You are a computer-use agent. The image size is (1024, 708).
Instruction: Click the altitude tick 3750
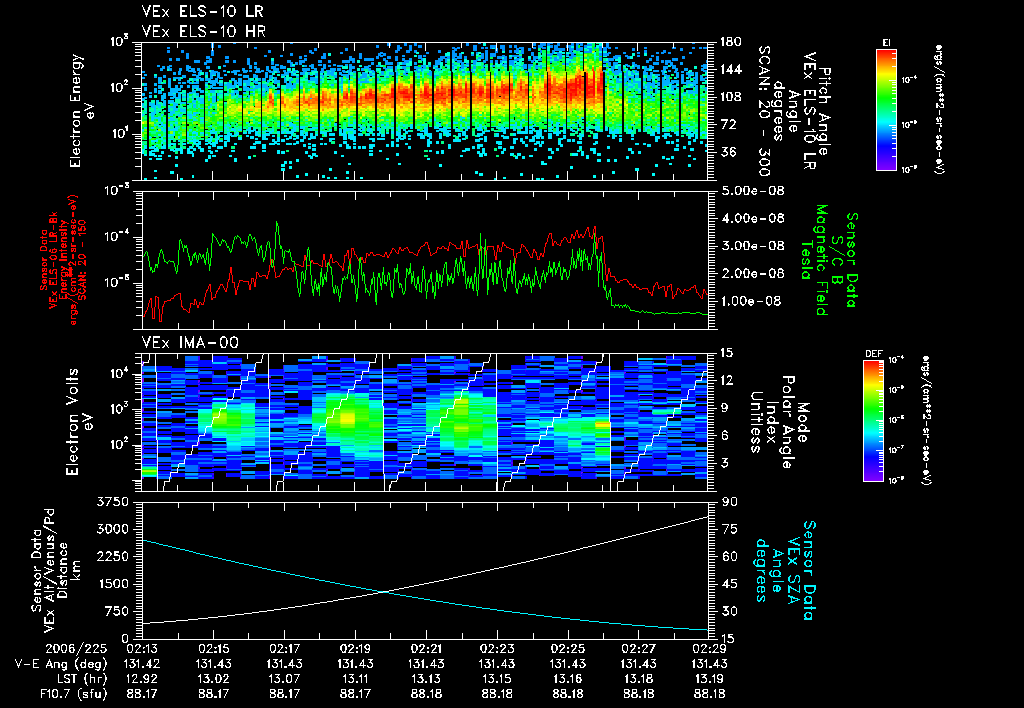112,502
